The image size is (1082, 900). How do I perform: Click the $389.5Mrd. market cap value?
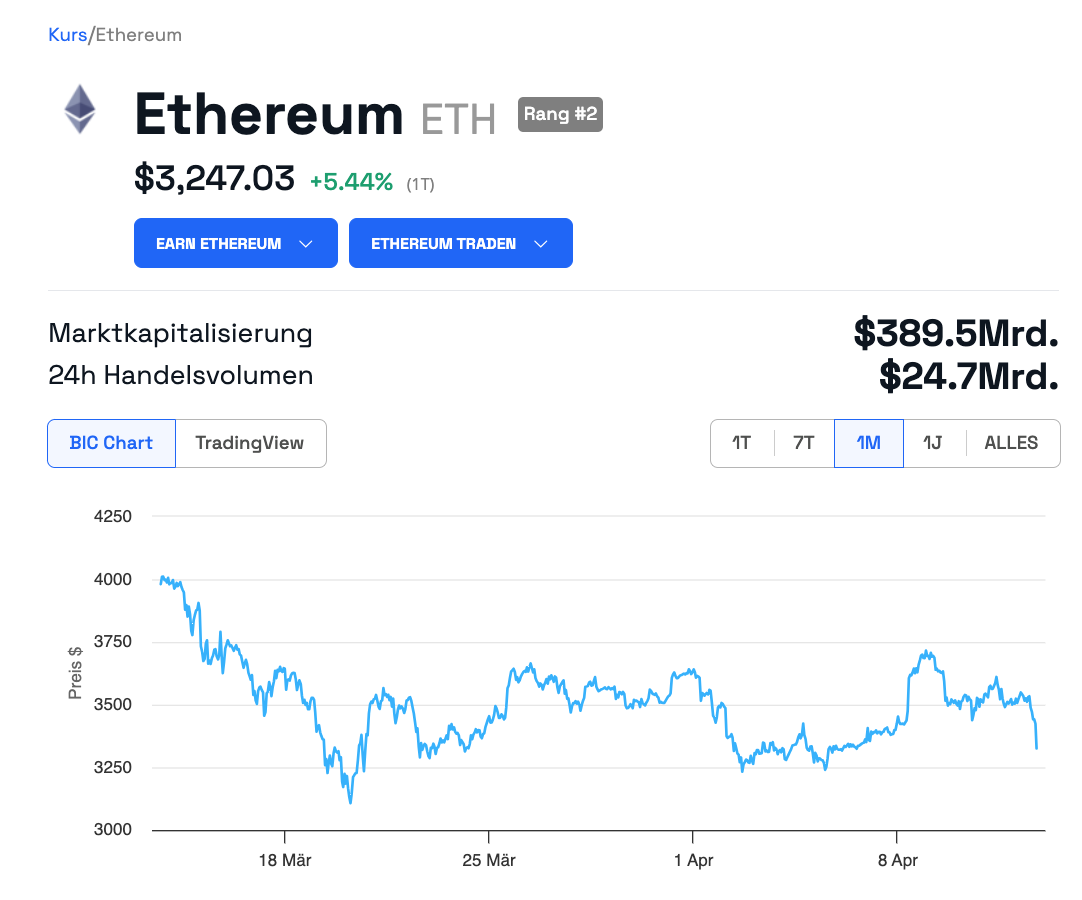point(955,333)
